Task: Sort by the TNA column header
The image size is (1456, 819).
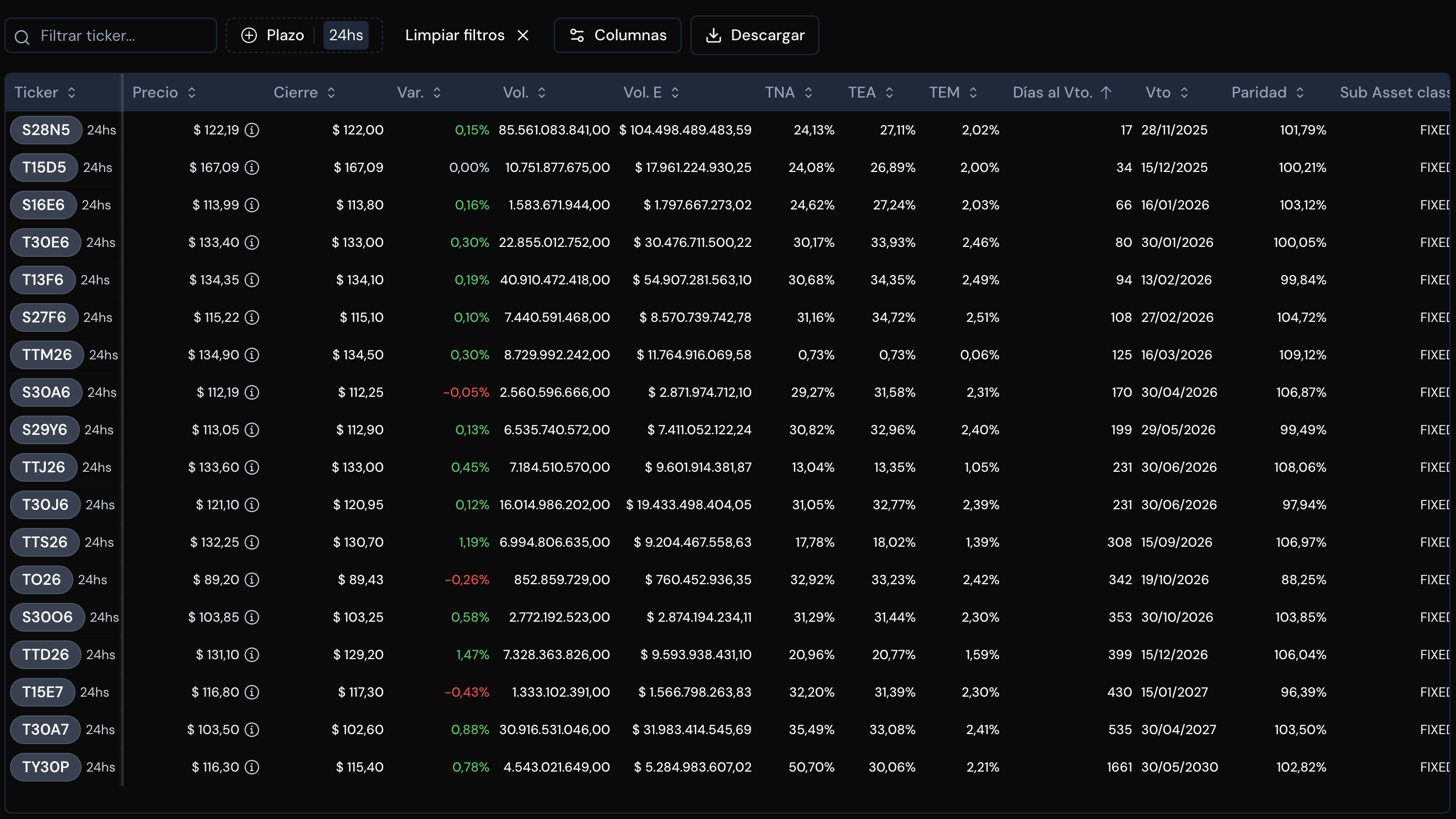Action: [789, 93]
